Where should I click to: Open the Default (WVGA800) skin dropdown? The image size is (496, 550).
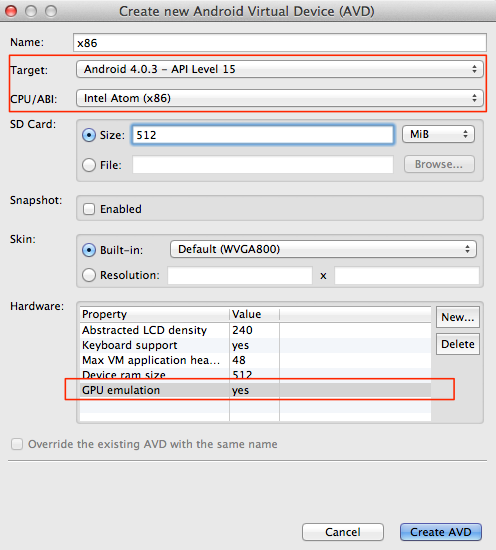[x=323, y=249]
